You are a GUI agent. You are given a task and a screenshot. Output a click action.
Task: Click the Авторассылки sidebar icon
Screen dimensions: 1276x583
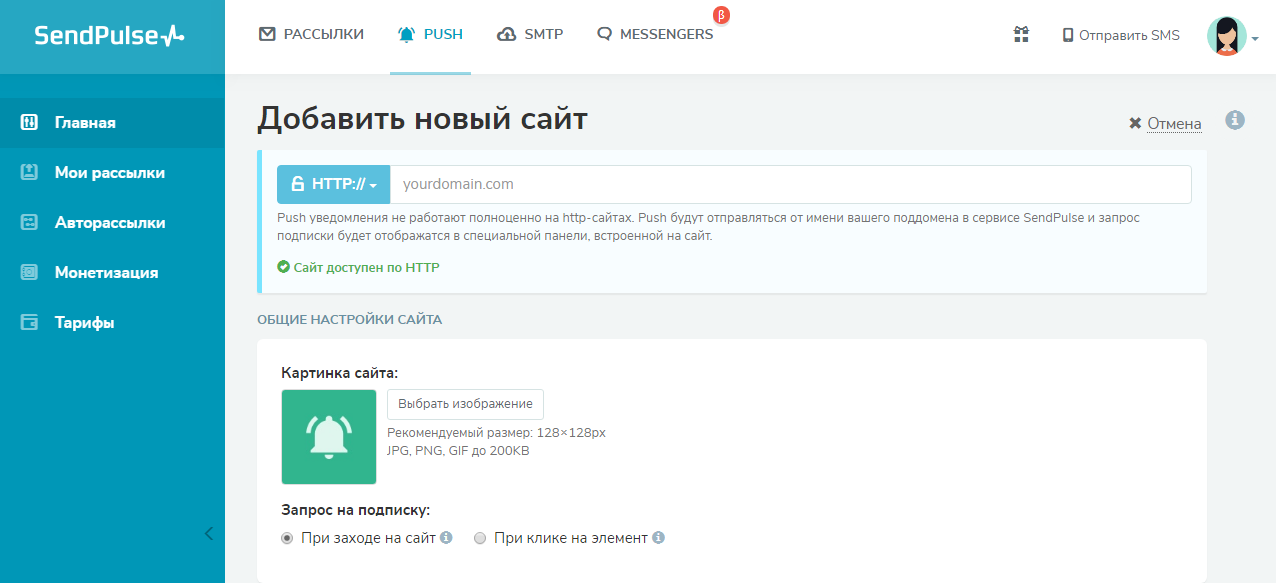[x=29, y=222]
